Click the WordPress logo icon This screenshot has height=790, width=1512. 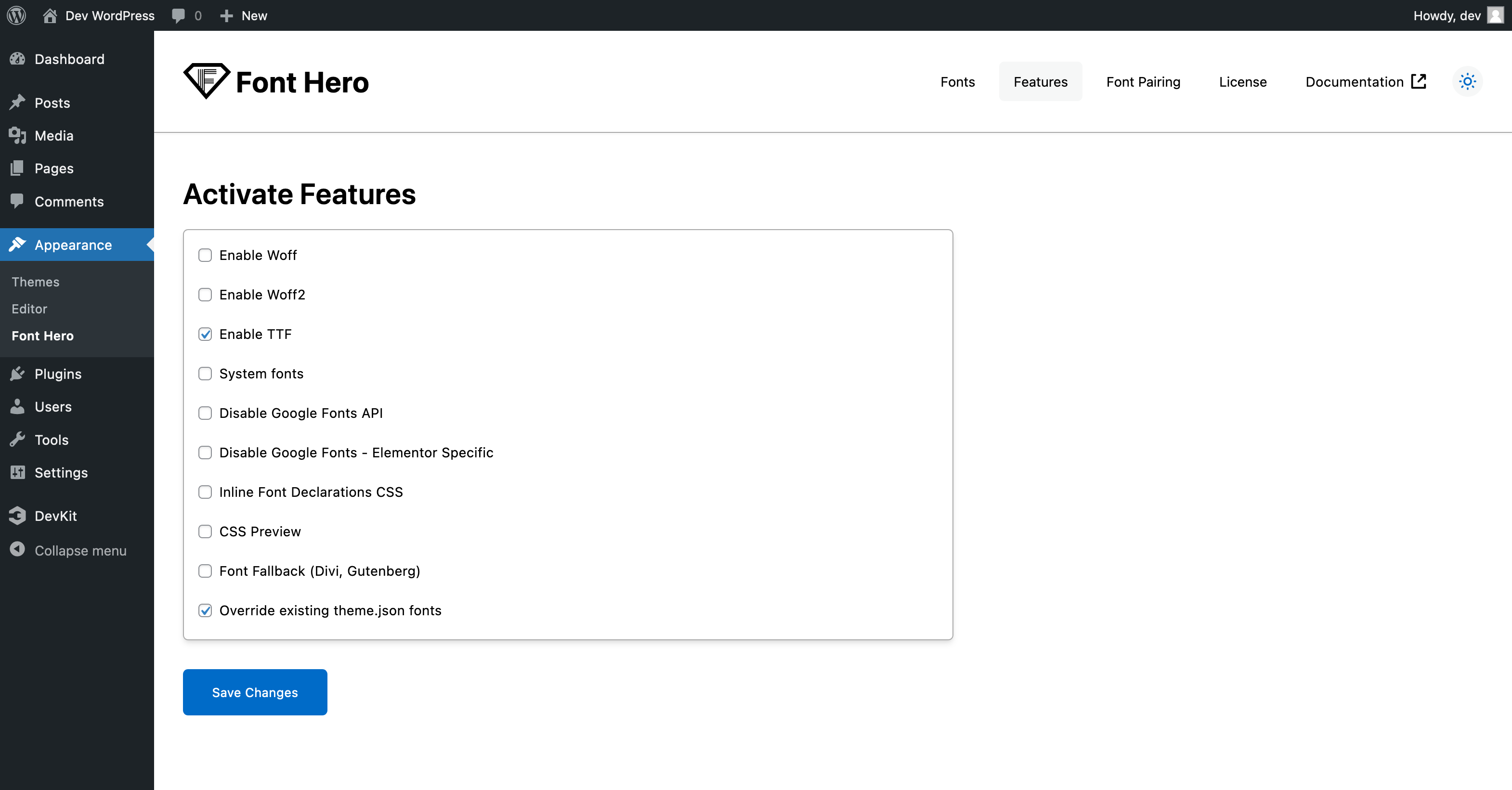[x=16, y=15]
